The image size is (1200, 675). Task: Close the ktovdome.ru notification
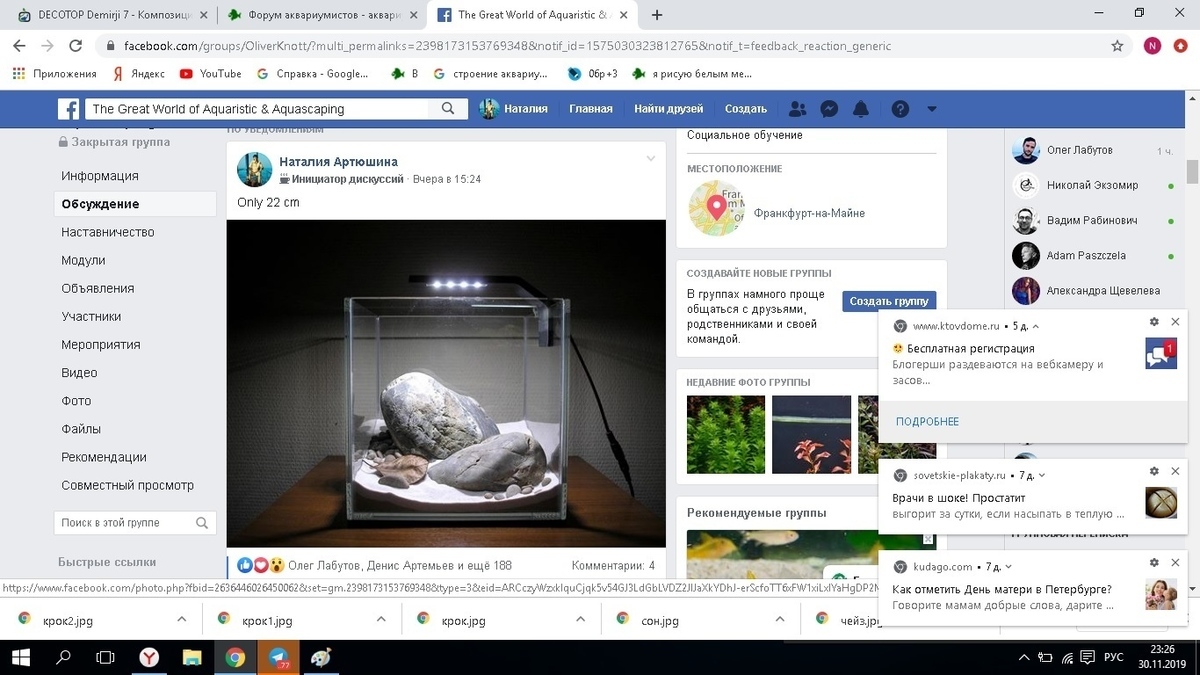click(1175, 322)
